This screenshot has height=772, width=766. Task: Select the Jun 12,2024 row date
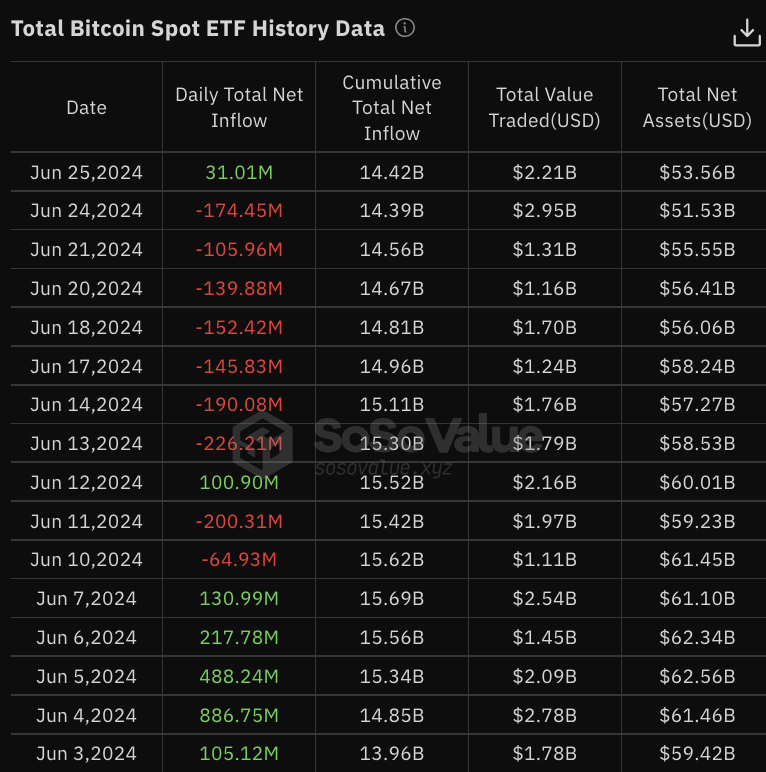[86, 482]
